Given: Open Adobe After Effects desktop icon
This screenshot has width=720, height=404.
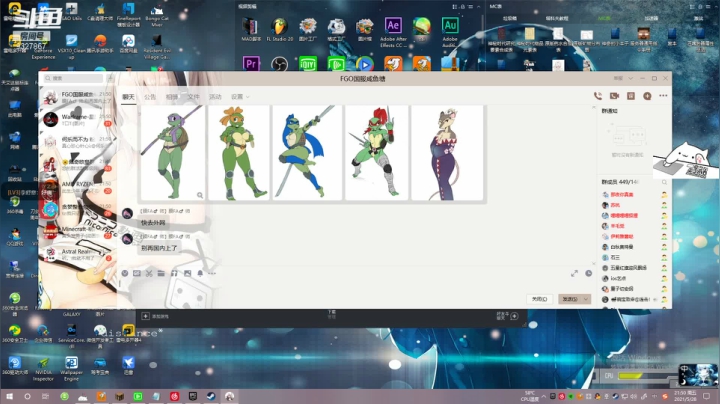Looking at the screenshot, I should 393,30.
